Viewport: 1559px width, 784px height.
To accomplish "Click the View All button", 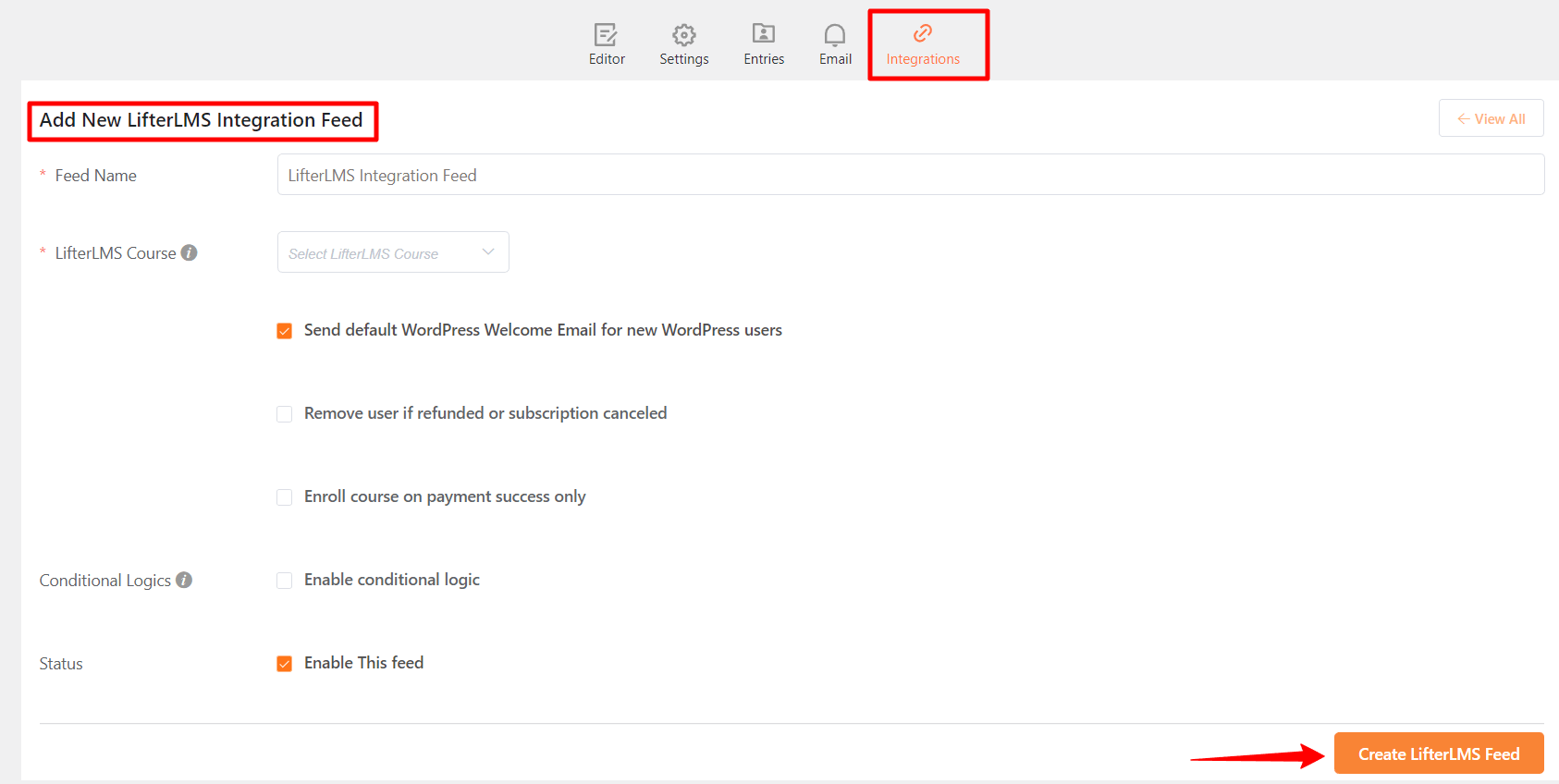I will [1491, 118].
